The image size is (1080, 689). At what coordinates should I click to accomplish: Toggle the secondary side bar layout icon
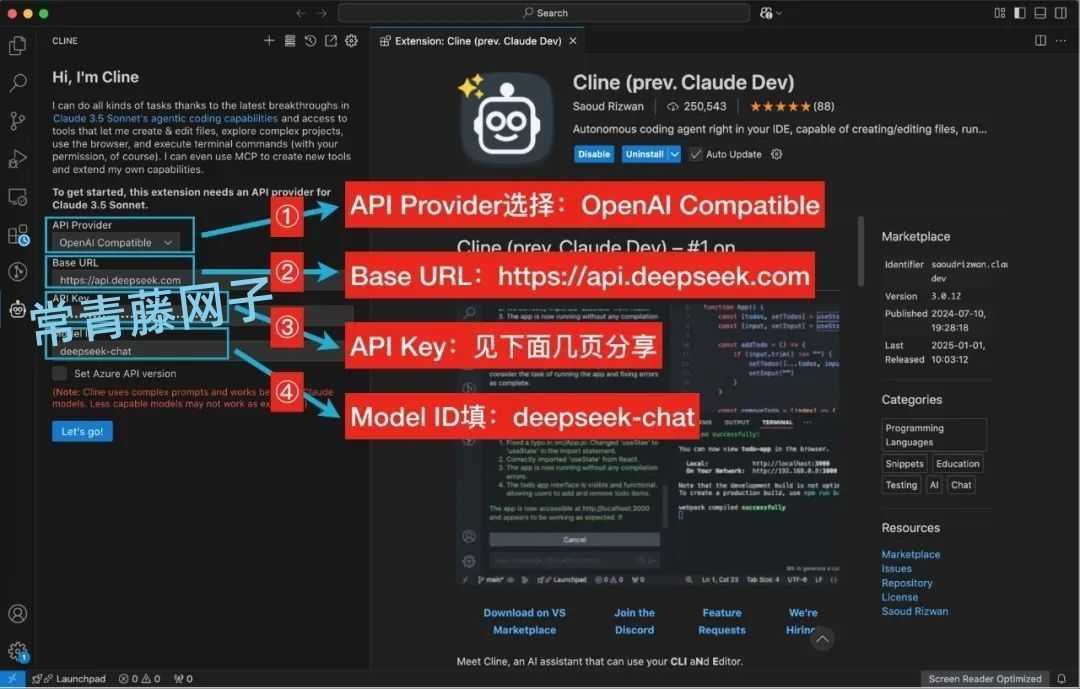1061,12
